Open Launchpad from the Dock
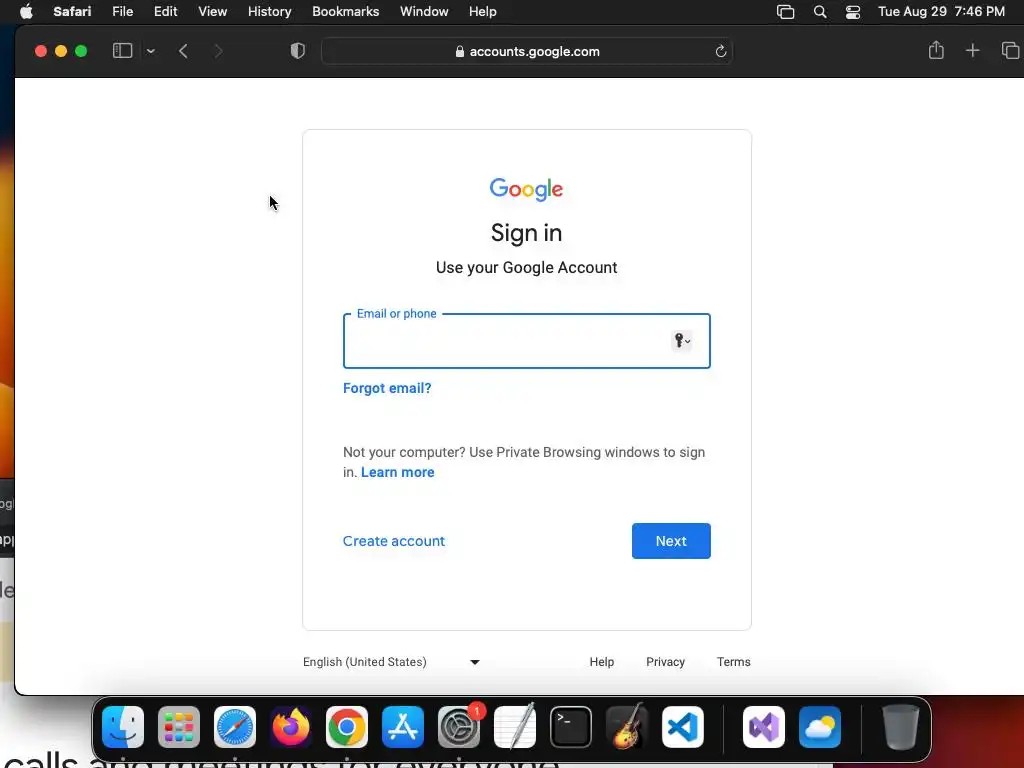 point(179,727)
